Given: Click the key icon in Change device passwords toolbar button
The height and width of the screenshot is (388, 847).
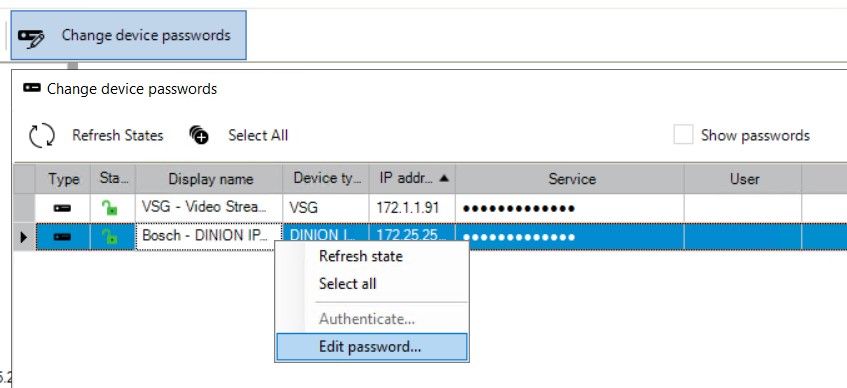Looking at the screenshot, I should tap(32, 37).
